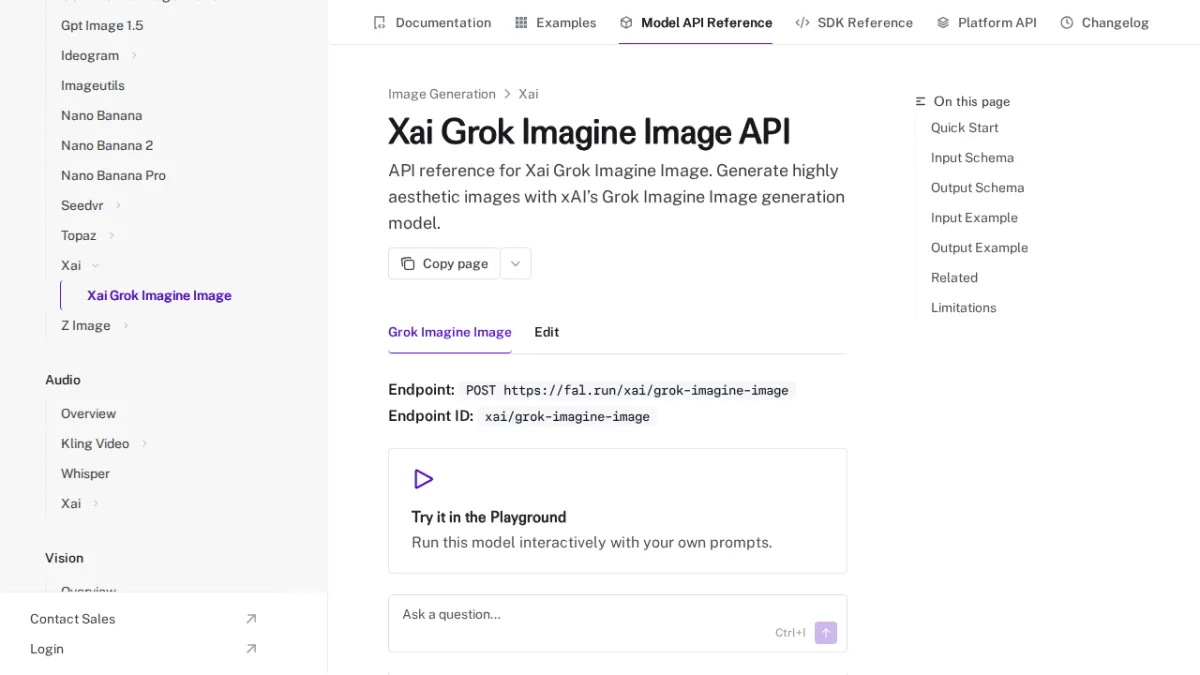Open the Platform API tab
1200x675 pixels.
tap(987, 22)
